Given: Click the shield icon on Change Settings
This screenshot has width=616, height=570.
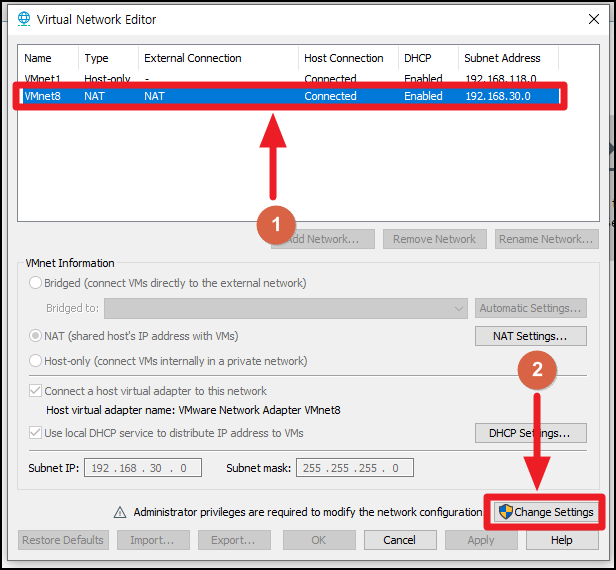Looking at the screenshot, I should coord(506,512).
